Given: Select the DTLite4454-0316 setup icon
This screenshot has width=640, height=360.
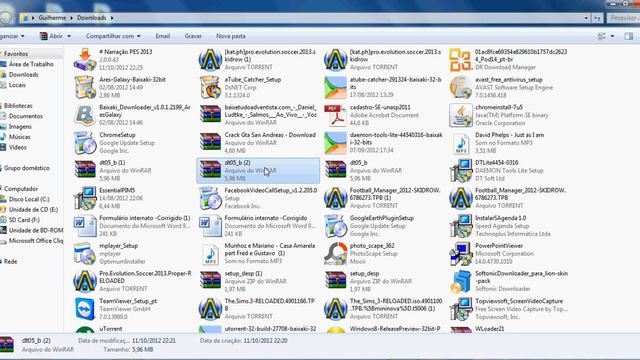Looking at the screenshot, I should [x=461, y=170].
